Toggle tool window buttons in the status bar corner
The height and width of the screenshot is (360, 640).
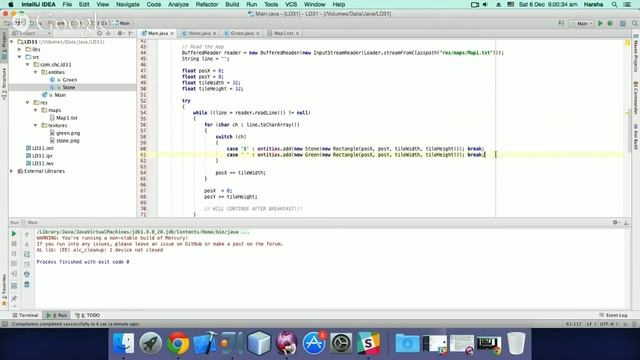pos(4,324)
